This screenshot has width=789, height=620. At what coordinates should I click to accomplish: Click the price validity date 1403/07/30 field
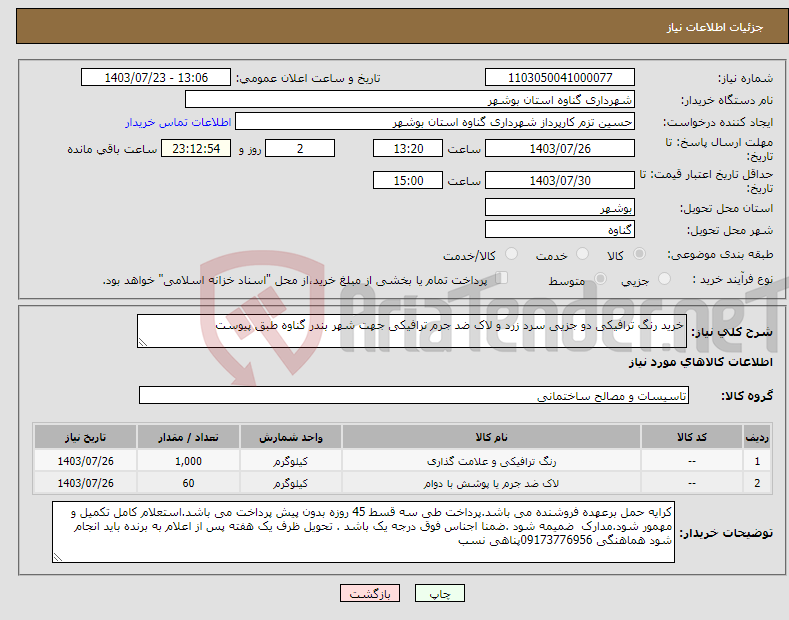tap(560, 180)
